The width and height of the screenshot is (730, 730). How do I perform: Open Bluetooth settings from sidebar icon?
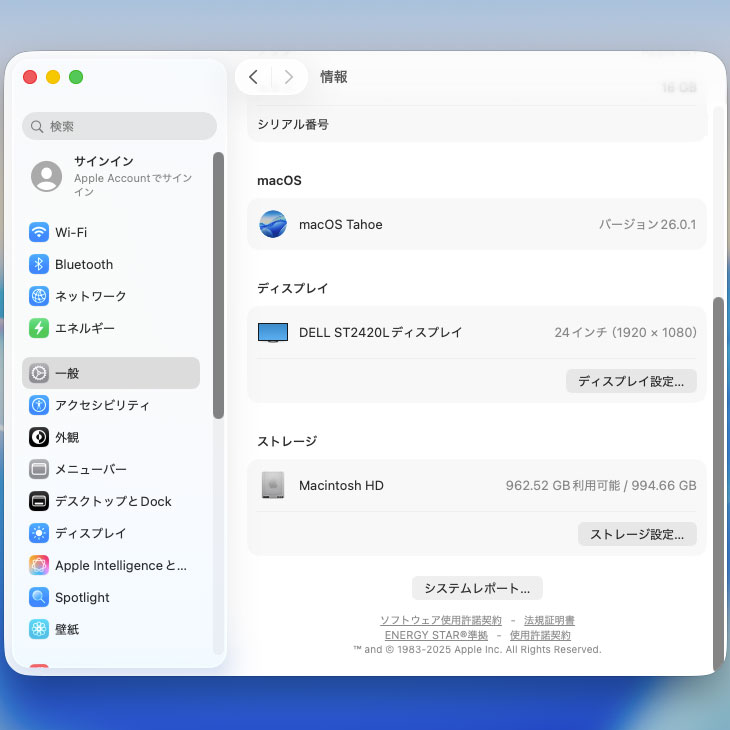coord(39,264)
